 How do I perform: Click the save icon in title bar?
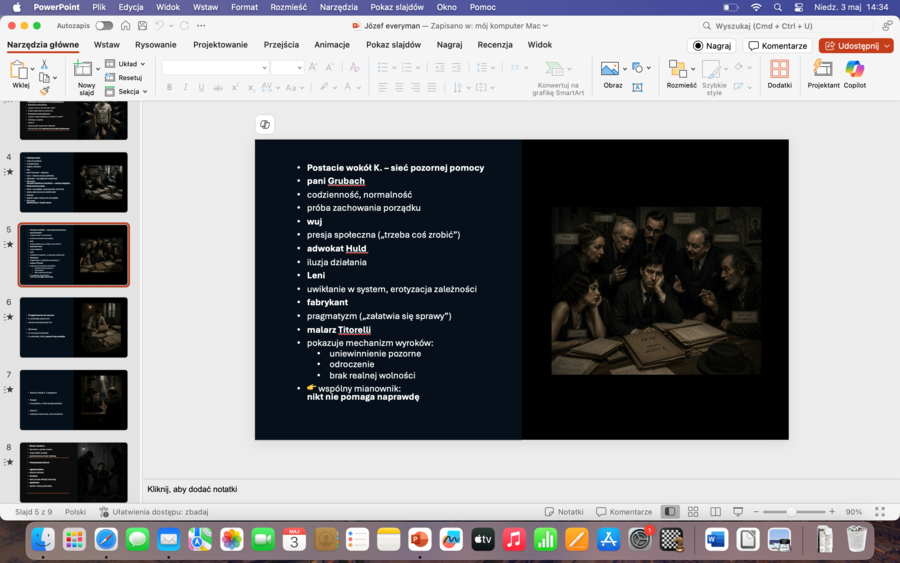click(142, 26)
